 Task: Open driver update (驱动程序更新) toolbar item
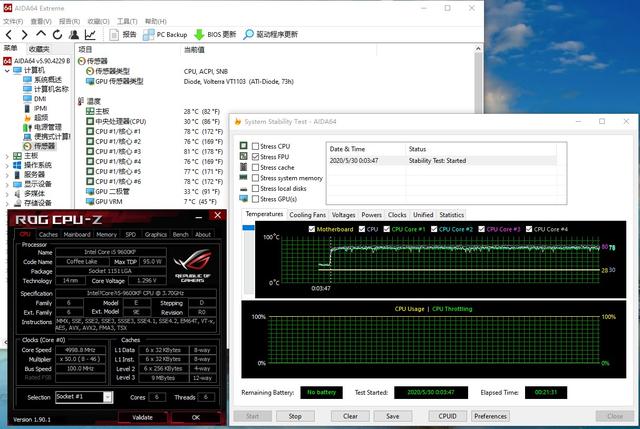tap(270, 35)
